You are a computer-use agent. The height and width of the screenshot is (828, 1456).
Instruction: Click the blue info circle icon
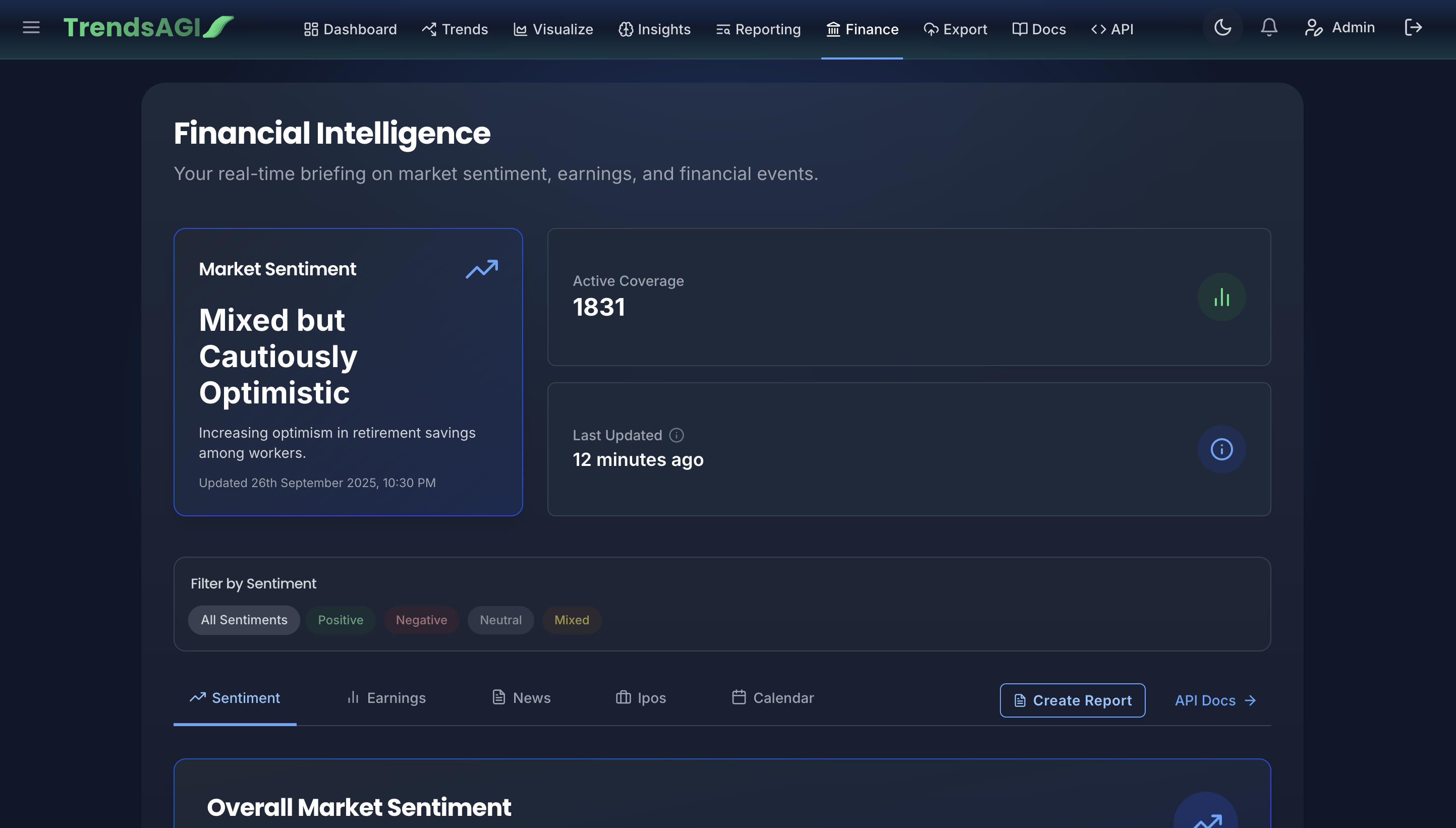point(1221,449)
